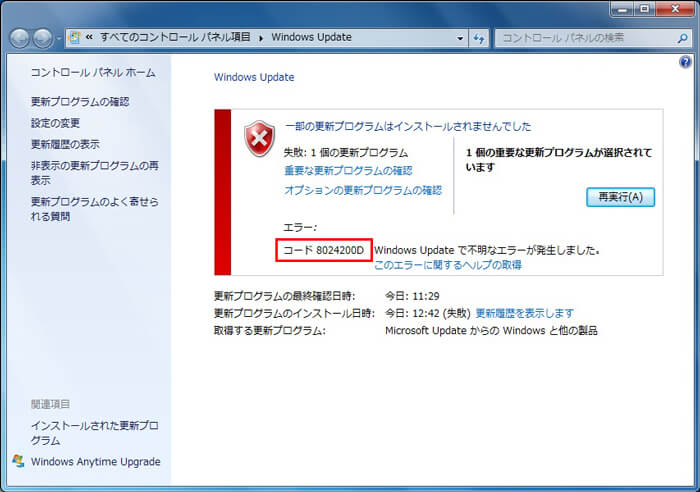Click the 更新プログラムのインストール日時: label
Viewport: 700px width, 492px height.
(295, 313)
